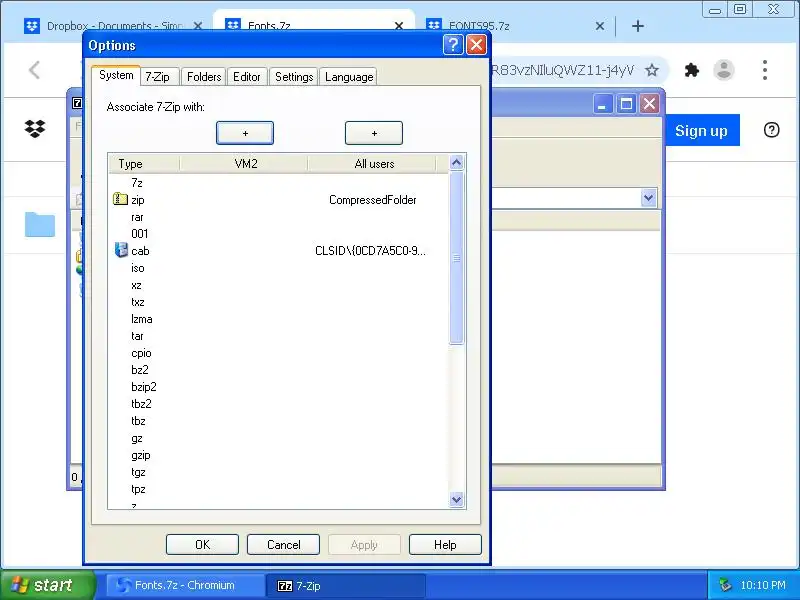Viewport: 800px width, 600px height.
Task: Click the system tray network icon
Action: 724,585
